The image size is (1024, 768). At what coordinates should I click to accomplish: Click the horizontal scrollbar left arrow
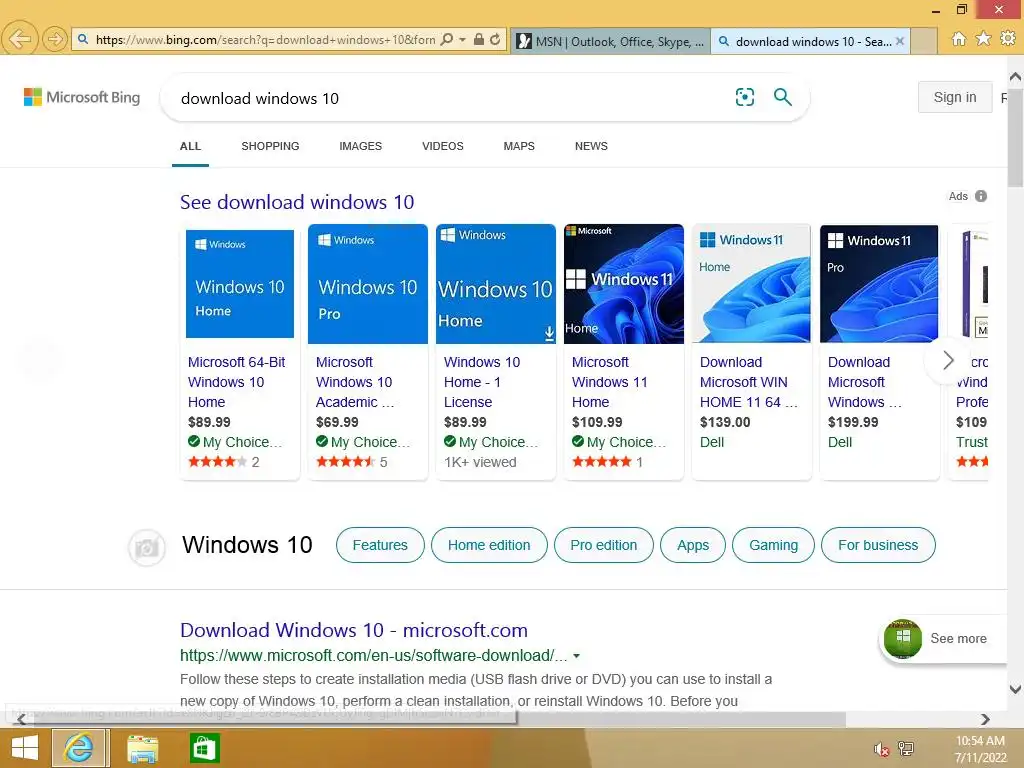point(21,719)
